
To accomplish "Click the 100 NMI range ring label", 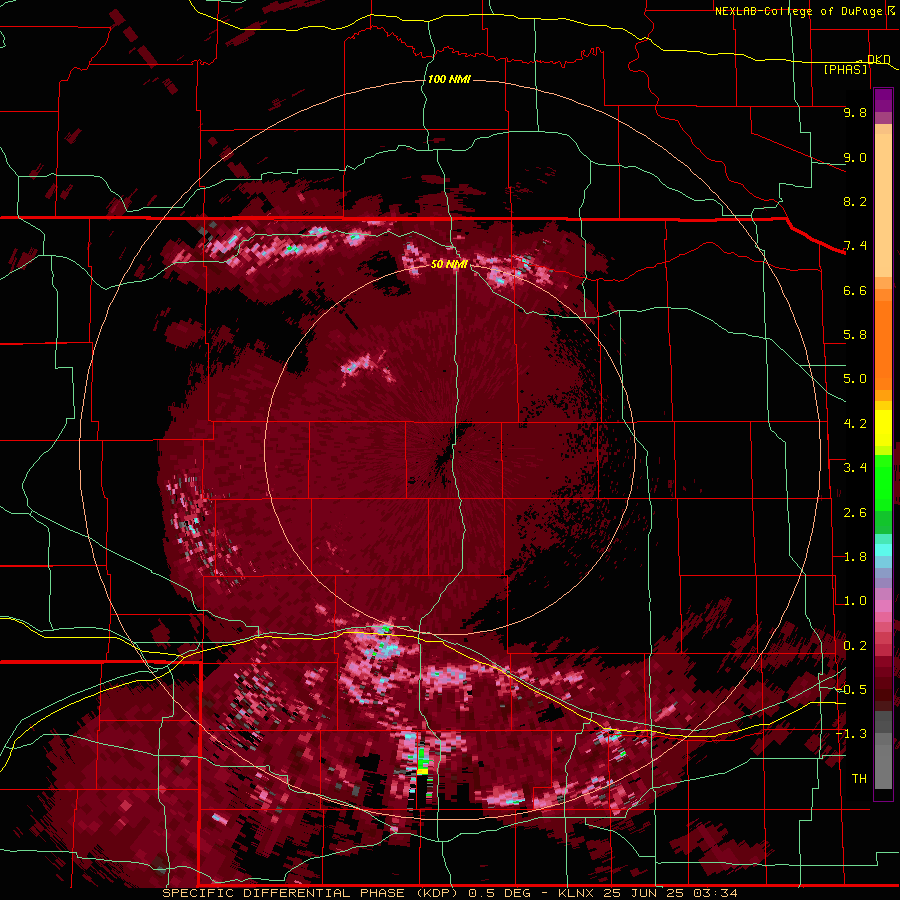I will [449, 79].
